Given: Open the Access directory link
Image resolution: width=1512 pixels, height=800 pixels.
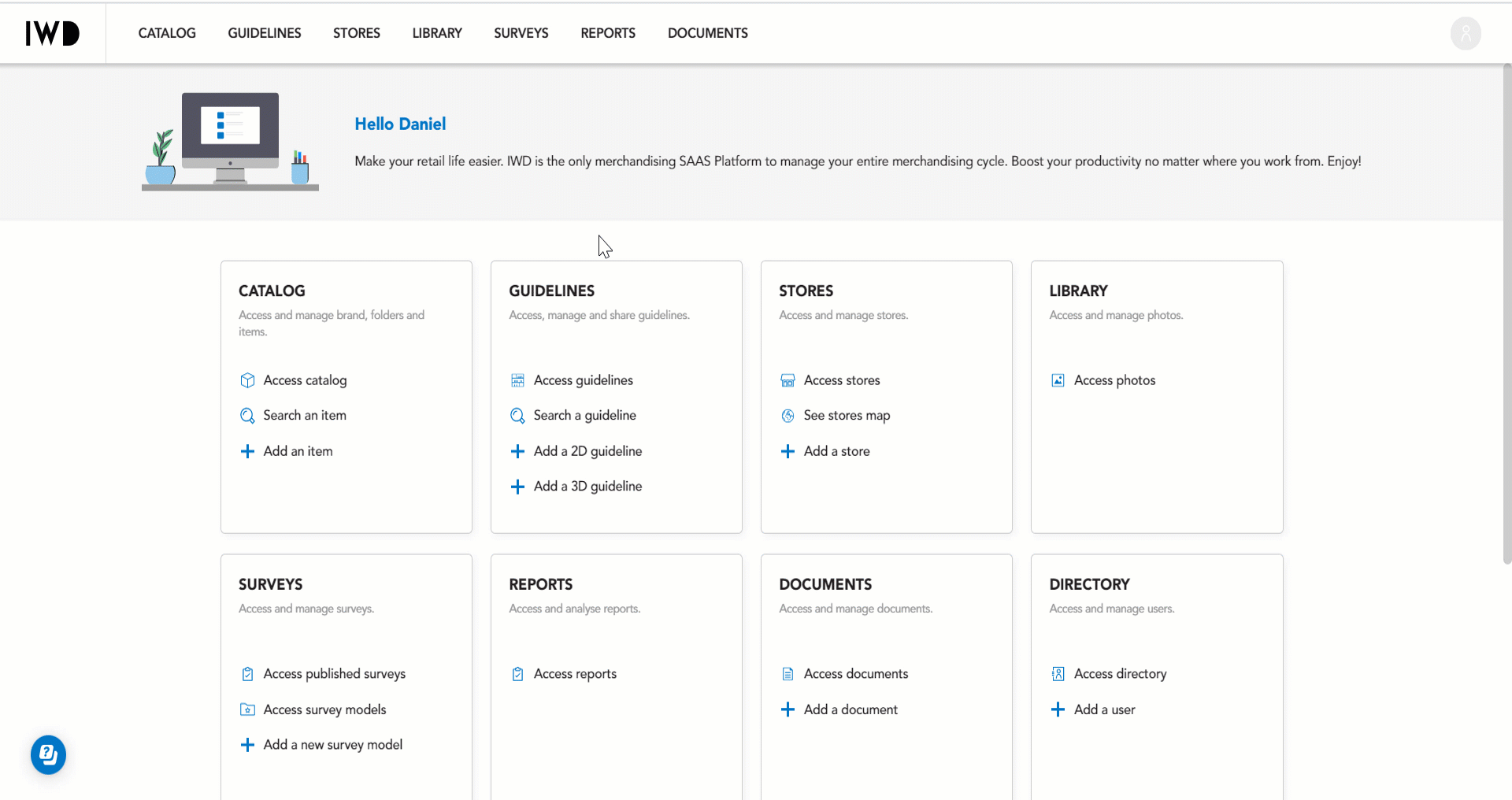Looking at the screenshot, I should [x=1120, y=674].
